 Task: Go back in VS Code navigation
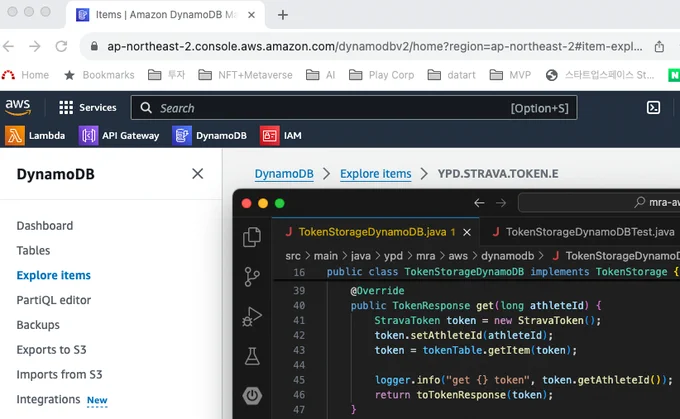(x=479, y=203)
